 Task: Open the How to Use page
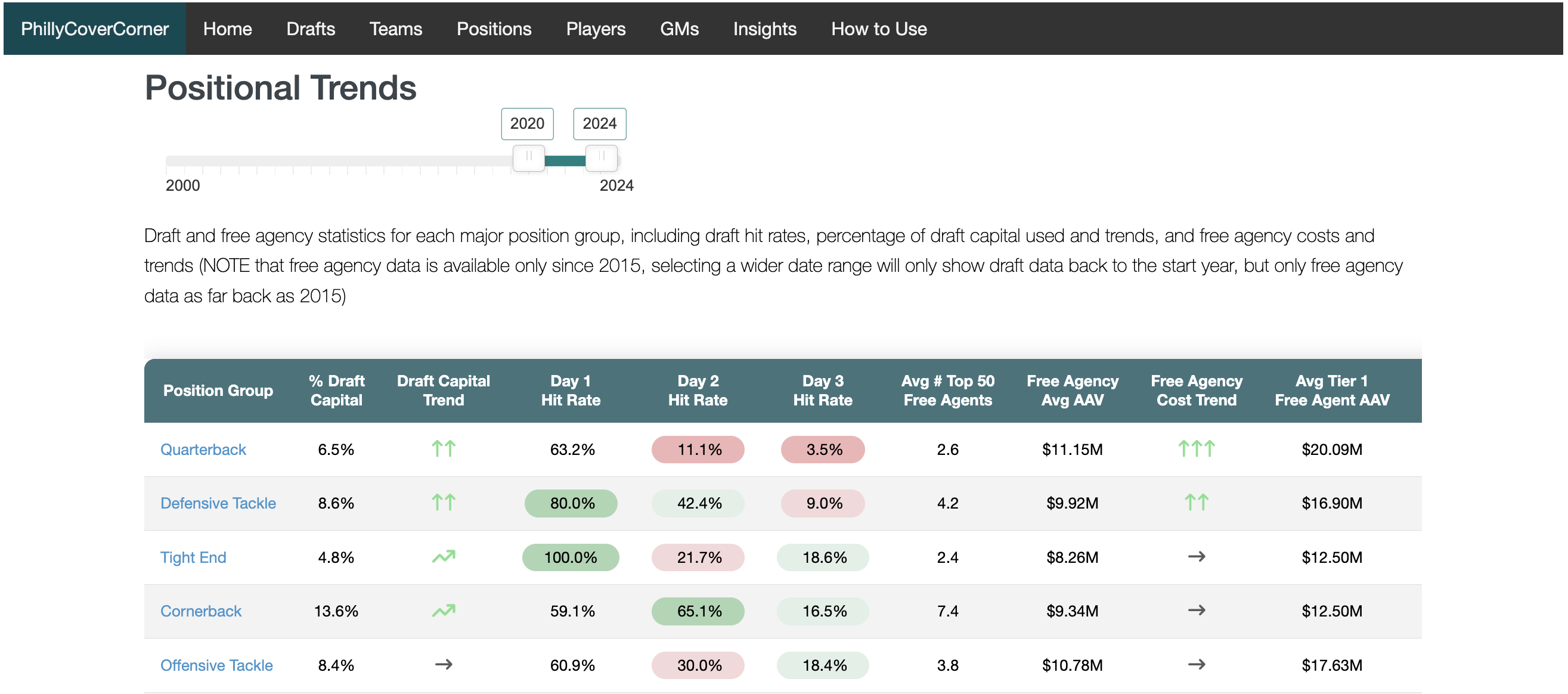[x=878, y=29]
